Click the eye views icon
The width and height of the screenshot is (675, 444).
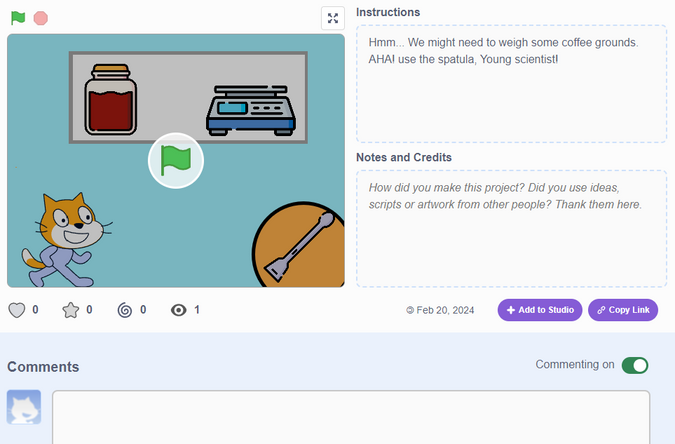179,310
